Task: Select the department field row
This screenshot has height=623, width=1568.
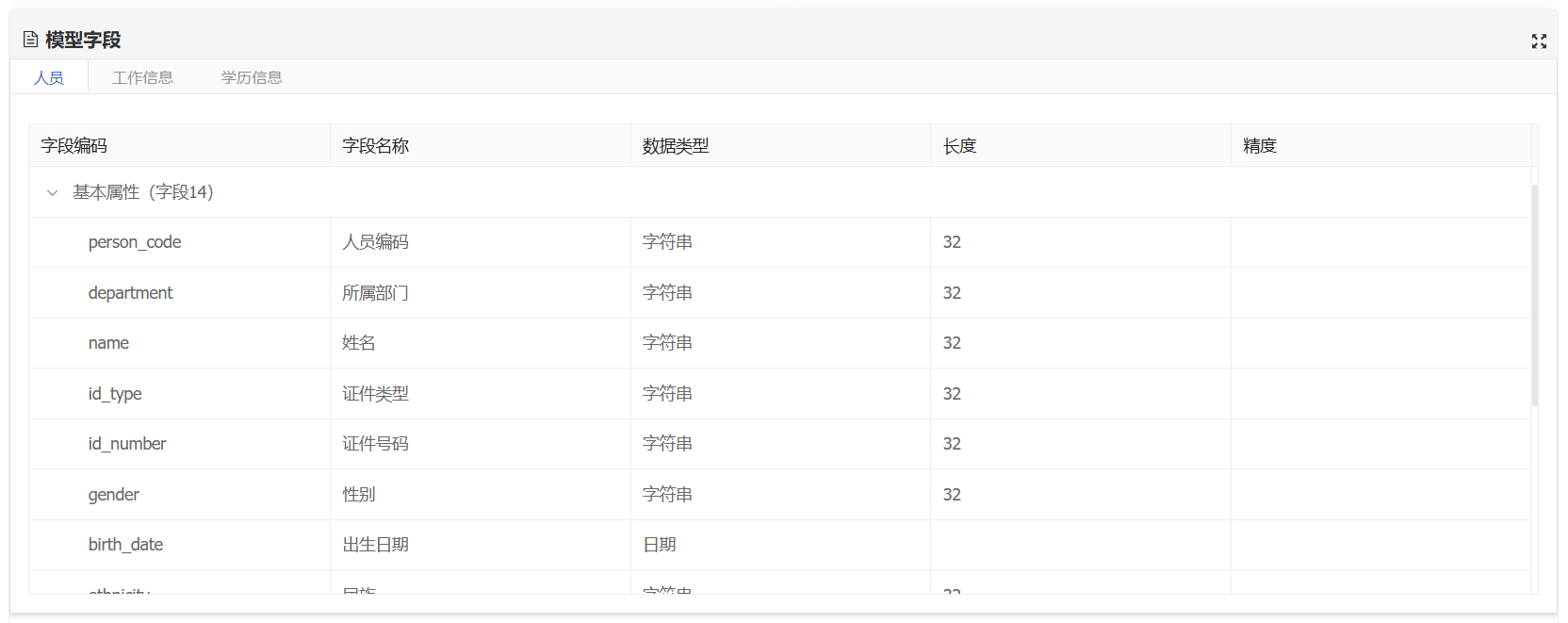Action: coord(130,293)
